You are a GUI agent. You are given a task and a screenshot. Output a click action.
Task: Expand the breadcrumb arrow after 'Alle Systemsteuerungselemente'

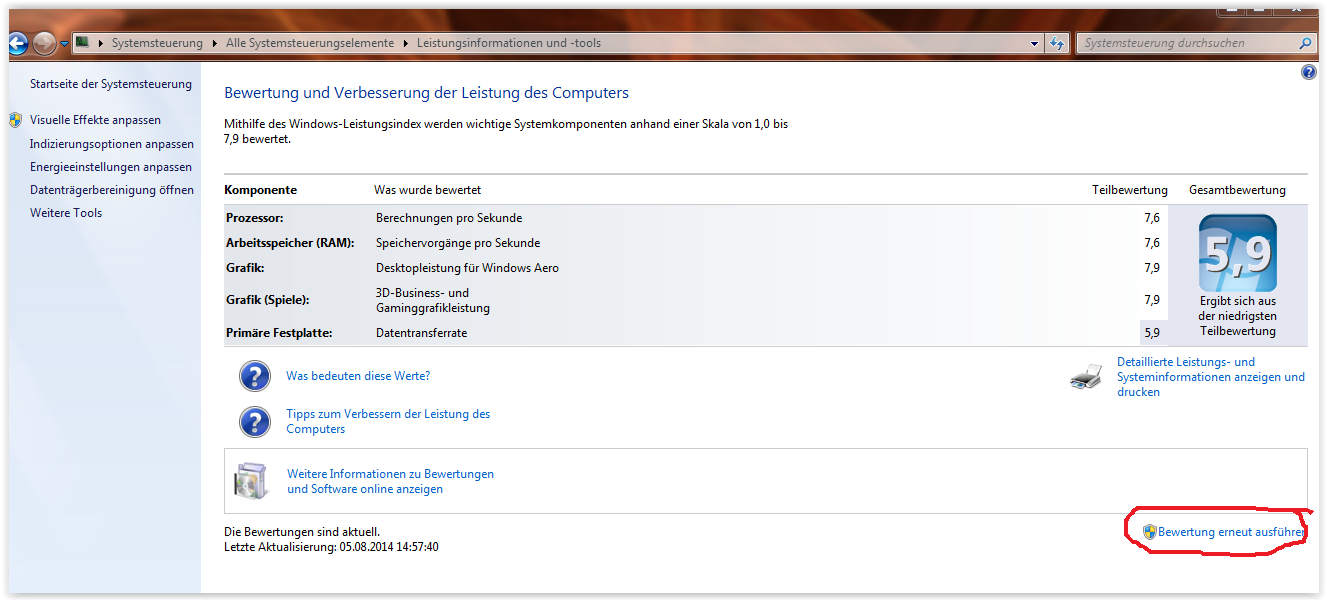[x=406, y=43]
